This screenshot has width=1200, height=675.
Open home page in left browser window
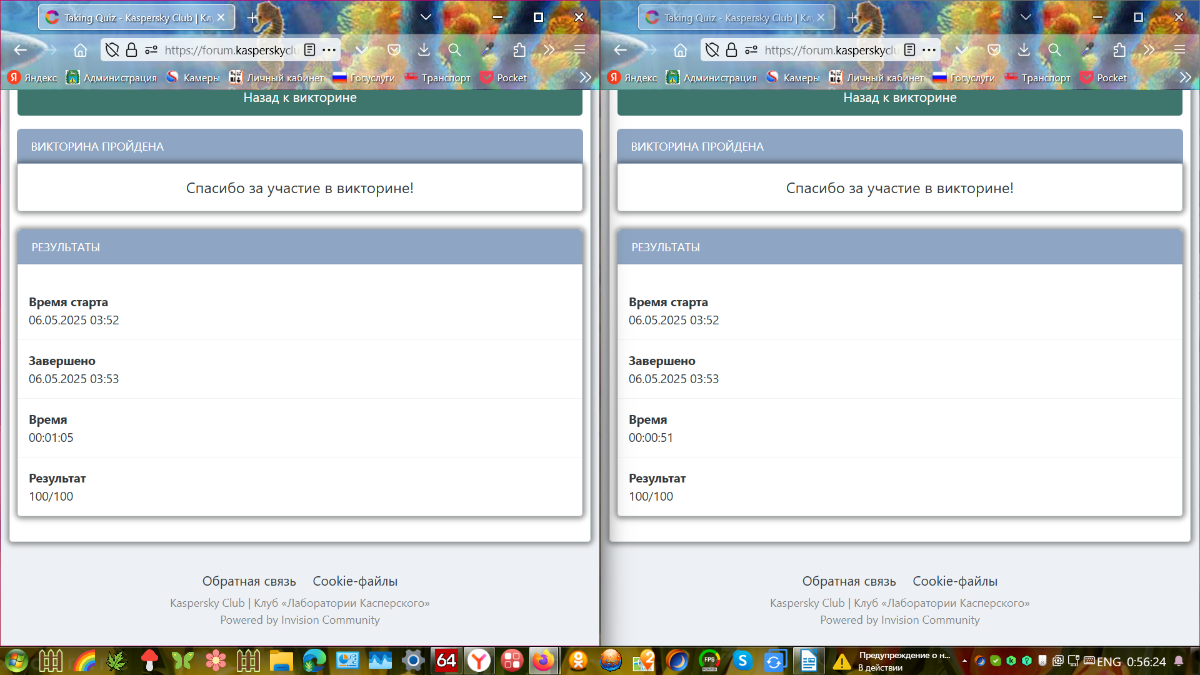coord(80,50)
